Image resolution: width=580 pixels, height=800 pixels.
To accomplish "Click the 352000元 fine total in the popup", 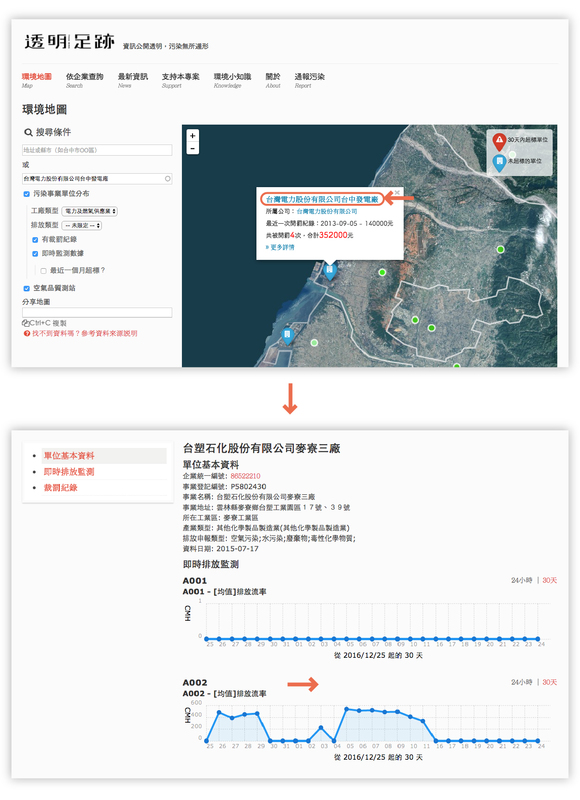I will (336, 235).
